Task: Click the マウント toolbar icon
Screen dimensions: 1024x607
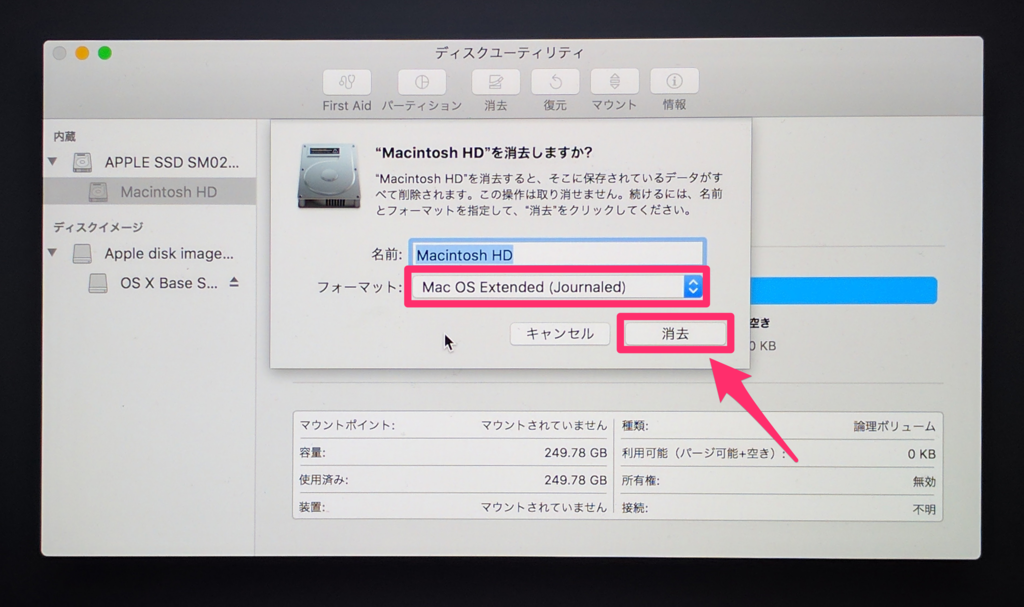Action: pos(615,81)
